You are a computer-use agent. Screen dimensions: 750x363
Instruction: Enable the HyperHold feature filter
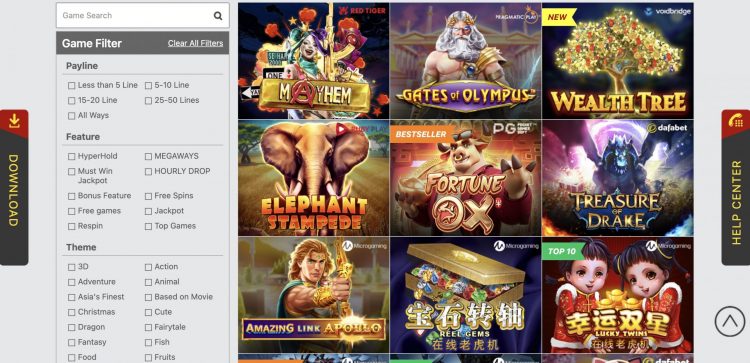tap(72, 156)
